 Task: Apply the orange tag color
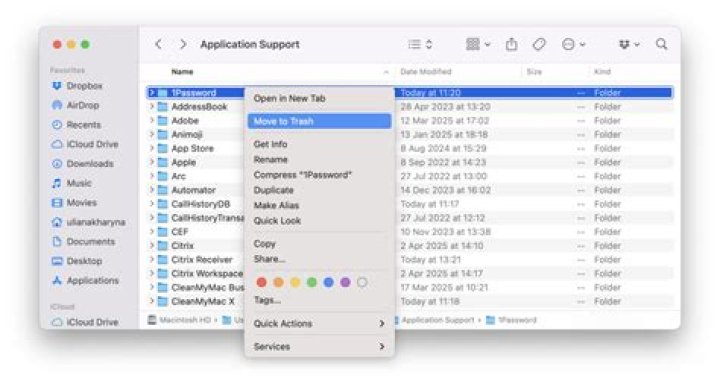point(278,282)
